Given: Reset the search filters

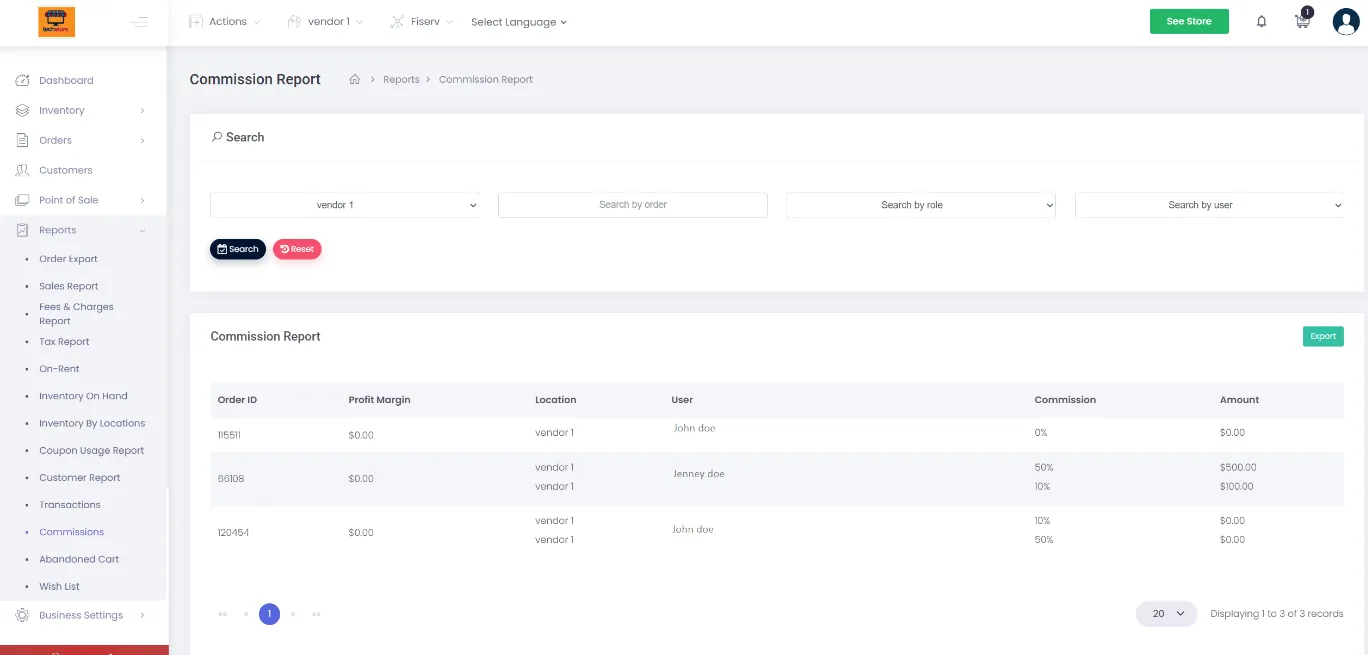Looking at the screenshot, I should pyautogui.click(x=296, y=248).
